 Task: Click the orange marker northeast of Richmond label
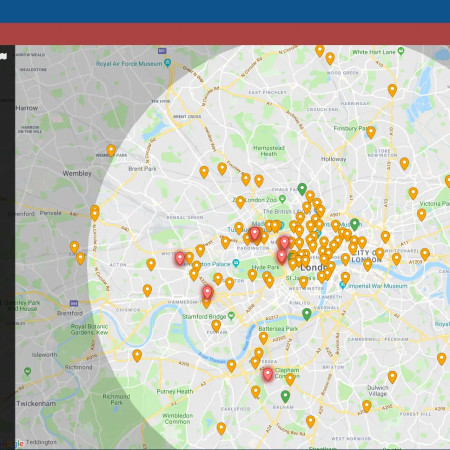137,356
